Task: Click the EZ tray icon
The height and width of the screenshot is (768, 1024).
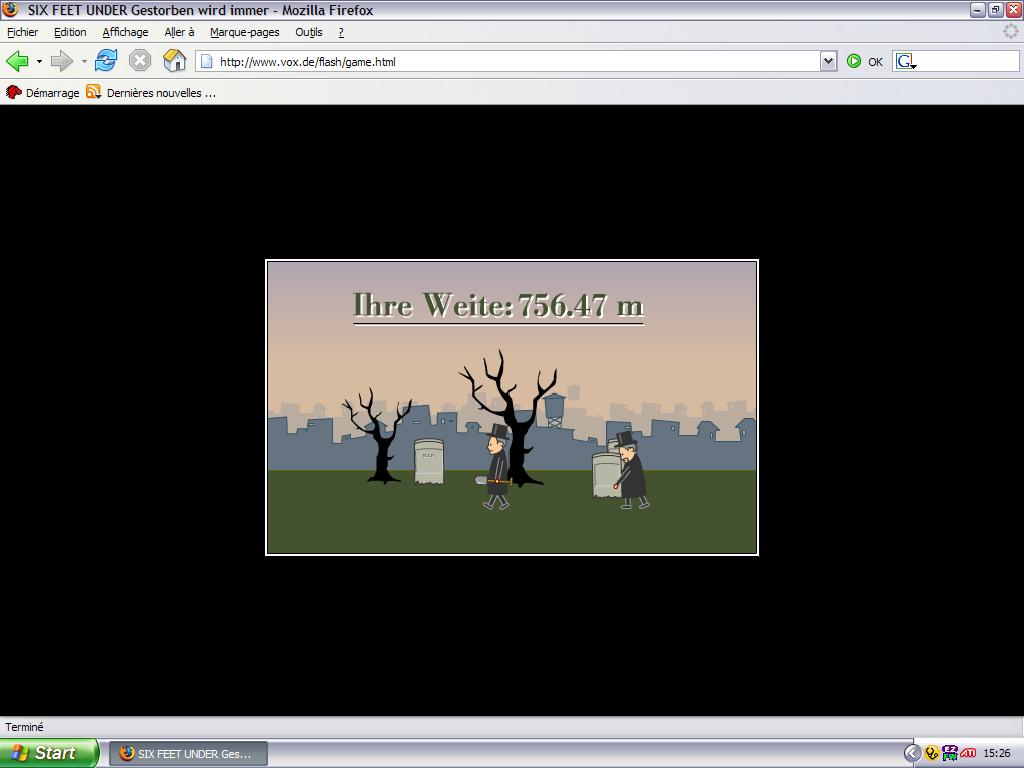Action: pos(949,753)
